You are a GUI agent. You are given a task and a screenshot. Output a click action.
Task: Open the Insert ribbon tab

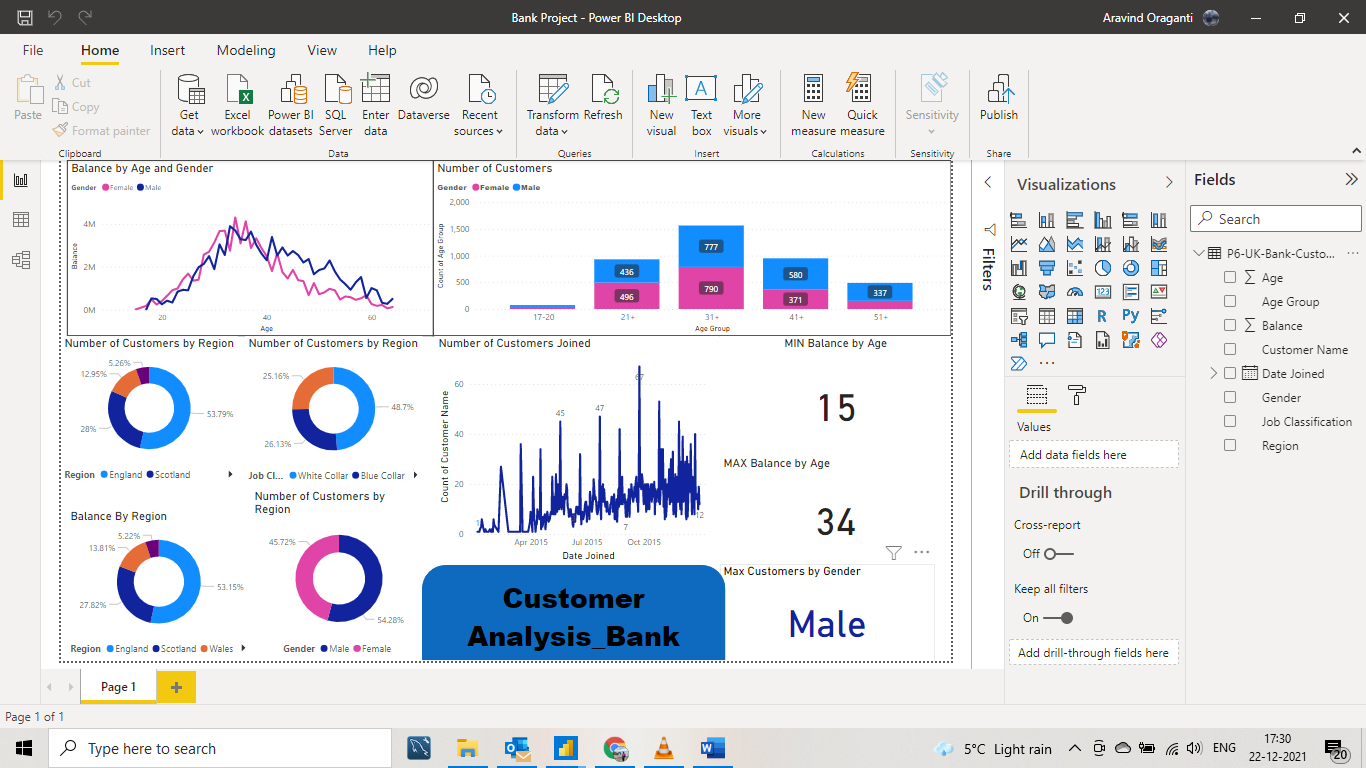coord(167,50)
